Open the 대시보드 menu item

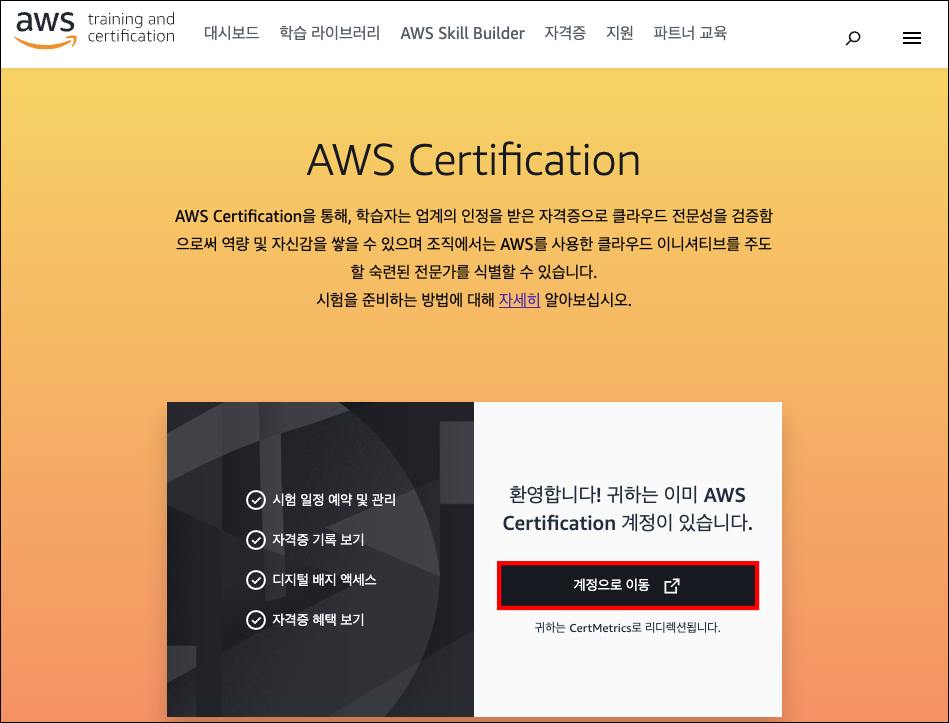point(231,33)
